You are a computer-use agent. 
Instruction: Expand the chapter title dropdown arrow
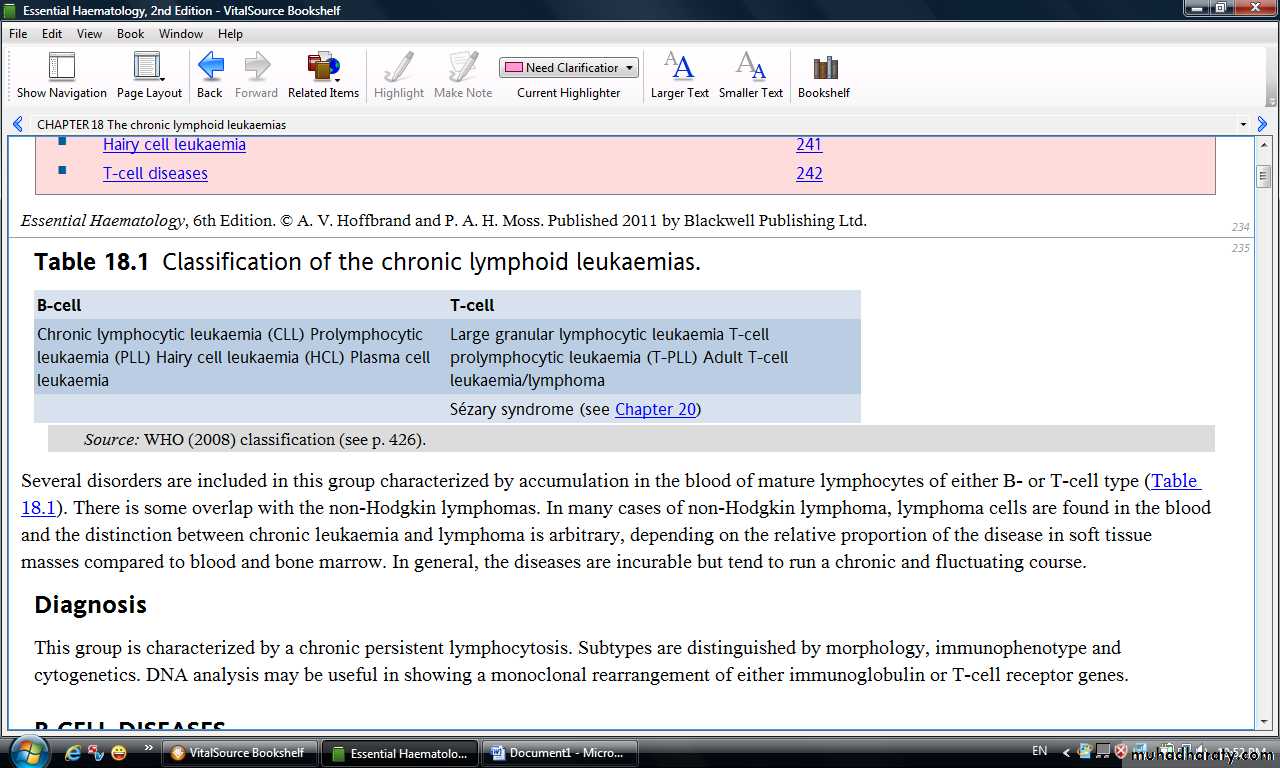[x=1243, y=125]
